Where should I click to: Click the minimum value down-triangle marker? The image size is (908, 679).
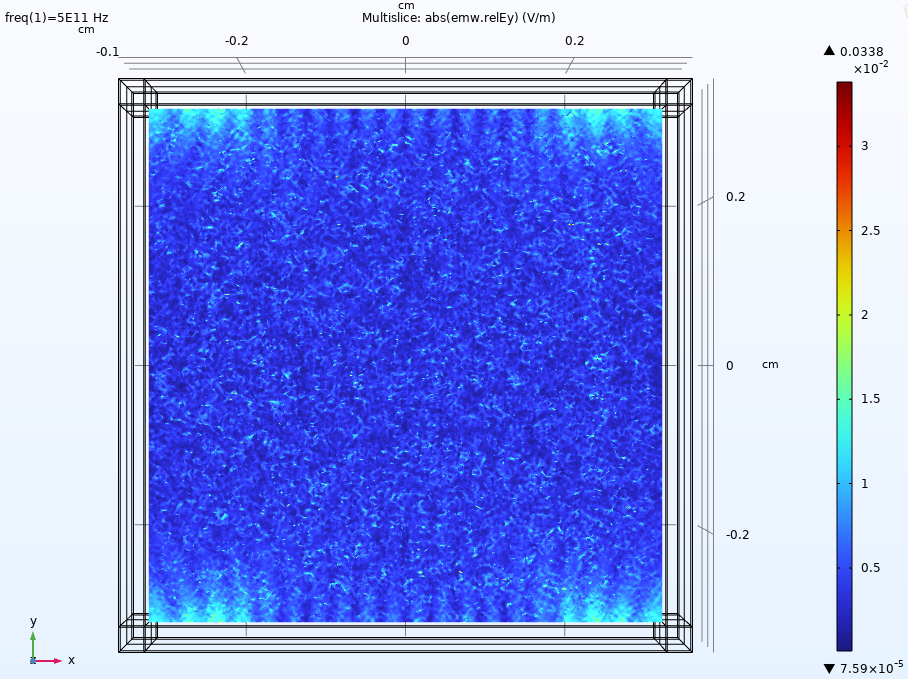click(x=828, y=668)
